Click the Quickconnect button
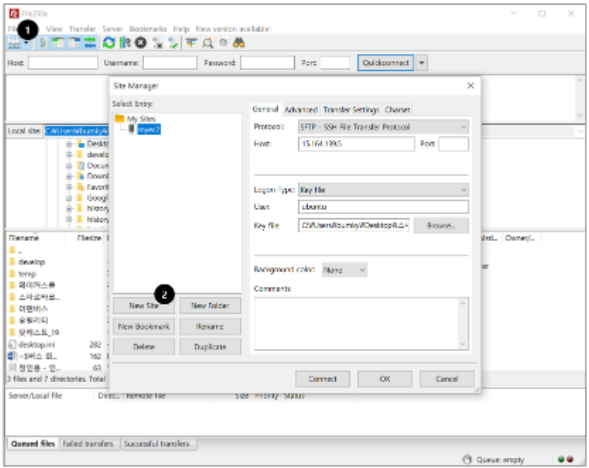Screen dimensions: 589x468 385,63
